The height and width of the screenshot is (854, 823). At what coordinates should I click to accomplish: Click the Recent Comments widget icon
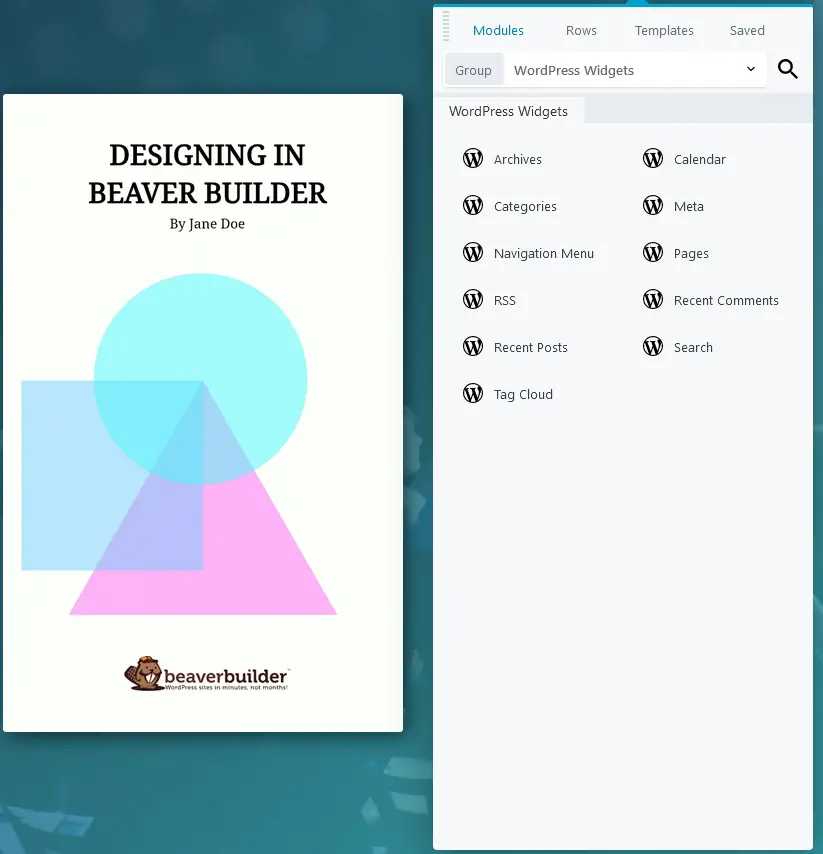click(653, 300)
